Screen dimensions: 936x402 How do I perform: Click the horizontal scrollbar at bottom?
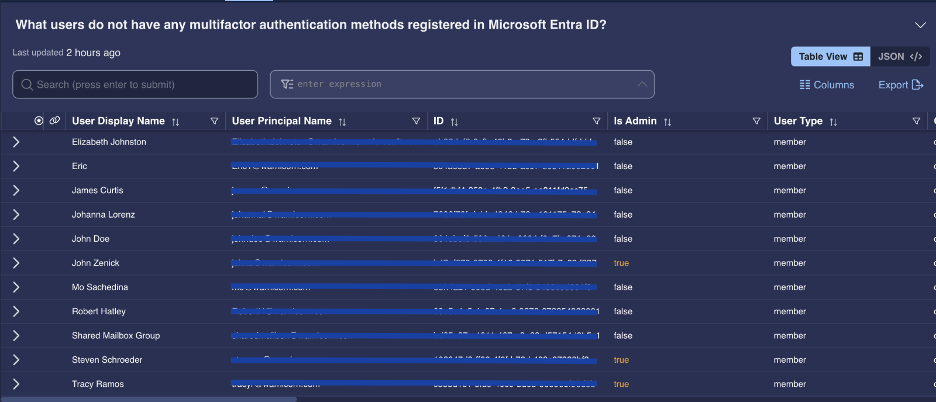[x=149, y=399]
